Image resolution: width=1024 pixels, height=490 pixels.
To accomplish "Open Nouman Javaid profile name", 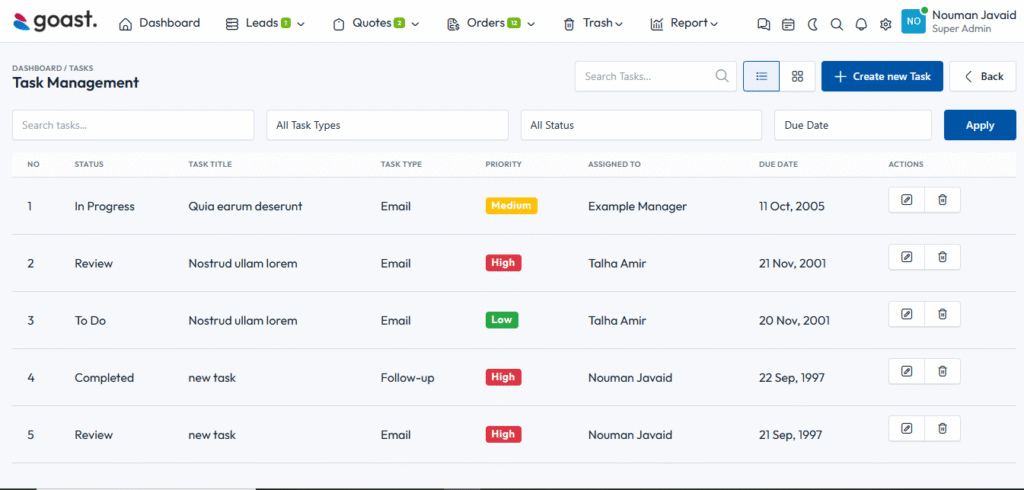I will (974, 15).
